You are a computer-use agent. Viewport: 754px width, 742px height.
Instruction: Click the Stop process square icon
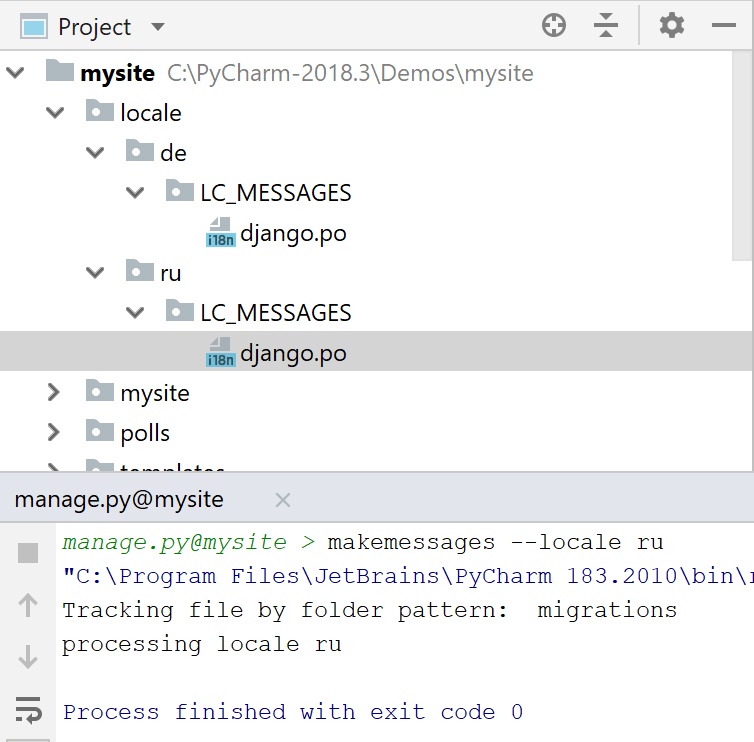[28, 553]
